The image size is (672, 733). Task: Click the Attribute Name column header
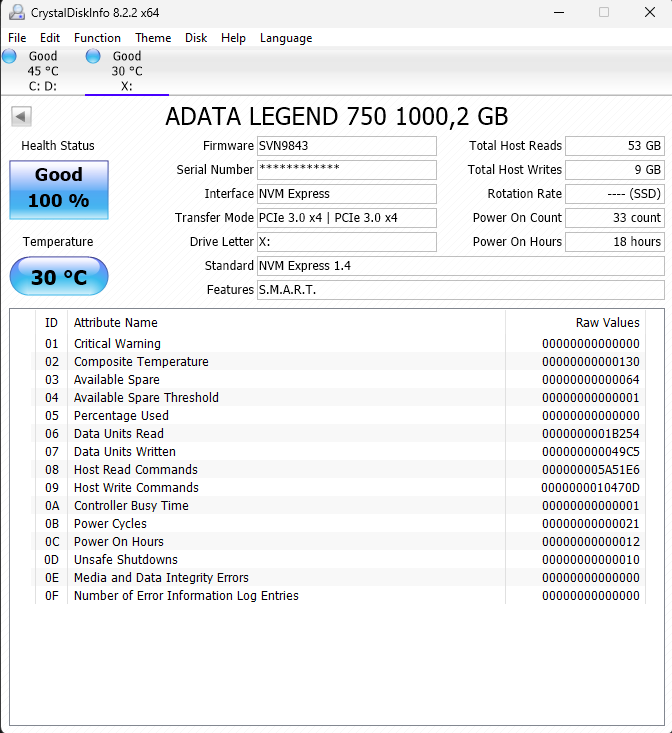coord(286,323)
